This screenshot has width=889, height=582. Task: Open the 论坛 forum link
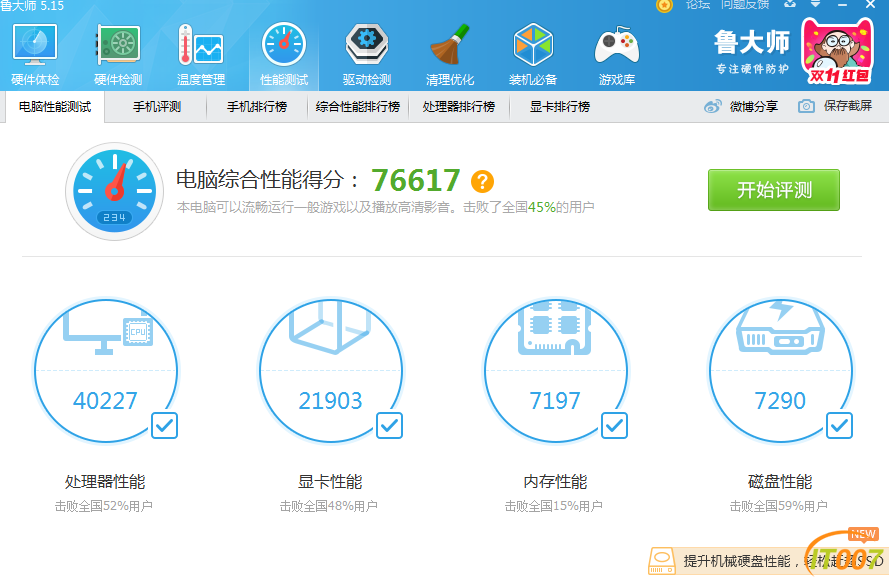pyautogui.click(x=697, y=5)
